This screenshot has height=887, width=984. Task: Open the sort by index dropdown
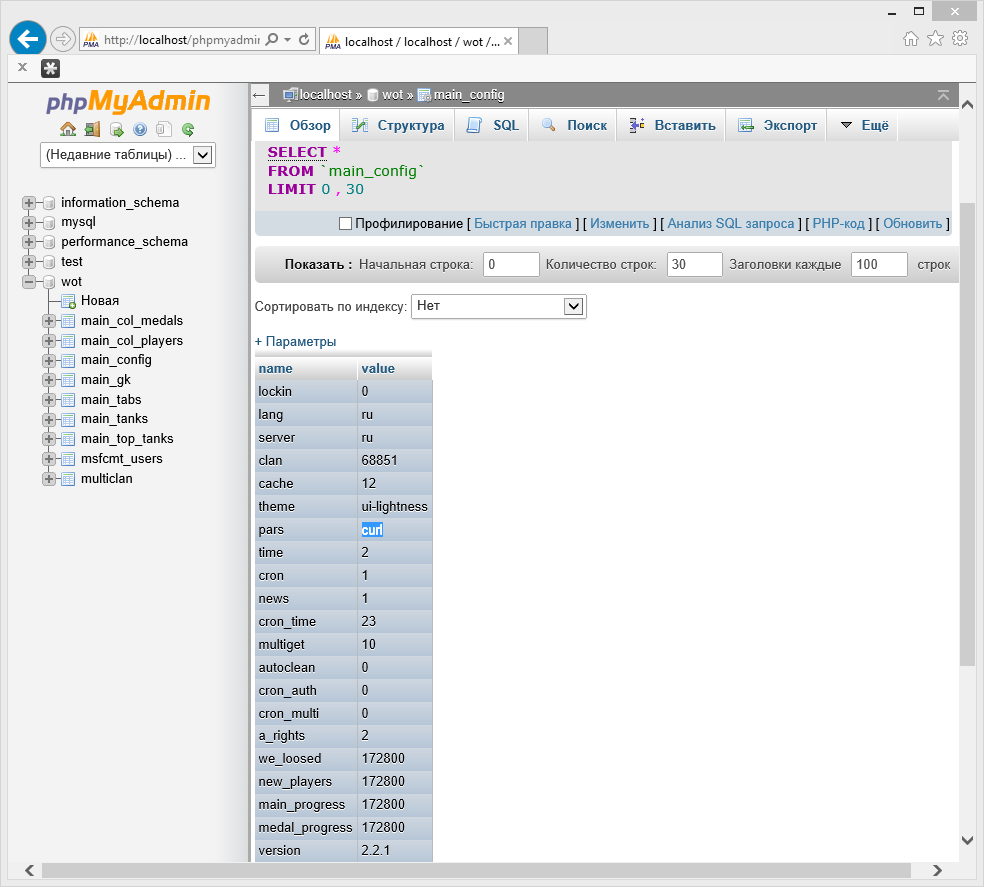(498, 306)
